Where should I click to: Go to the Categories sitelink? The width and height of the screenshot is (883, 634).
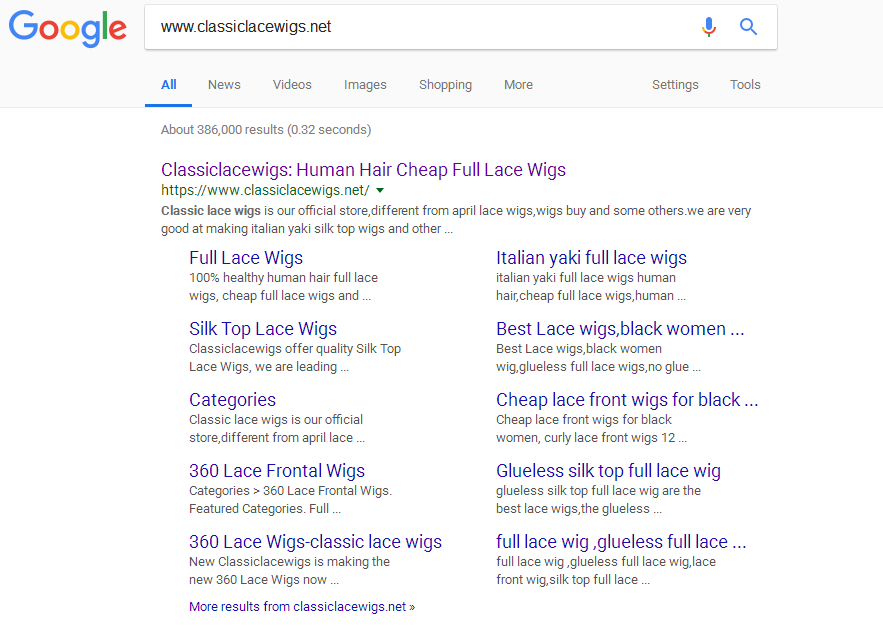point(233,400)
